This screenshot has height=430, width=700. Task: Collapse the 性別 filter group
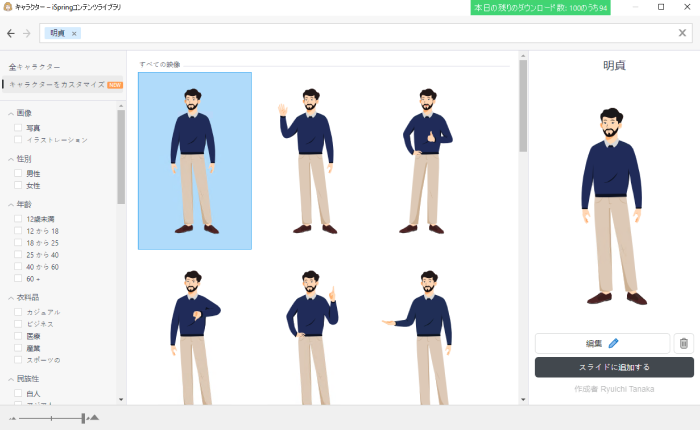click(11, 159)
